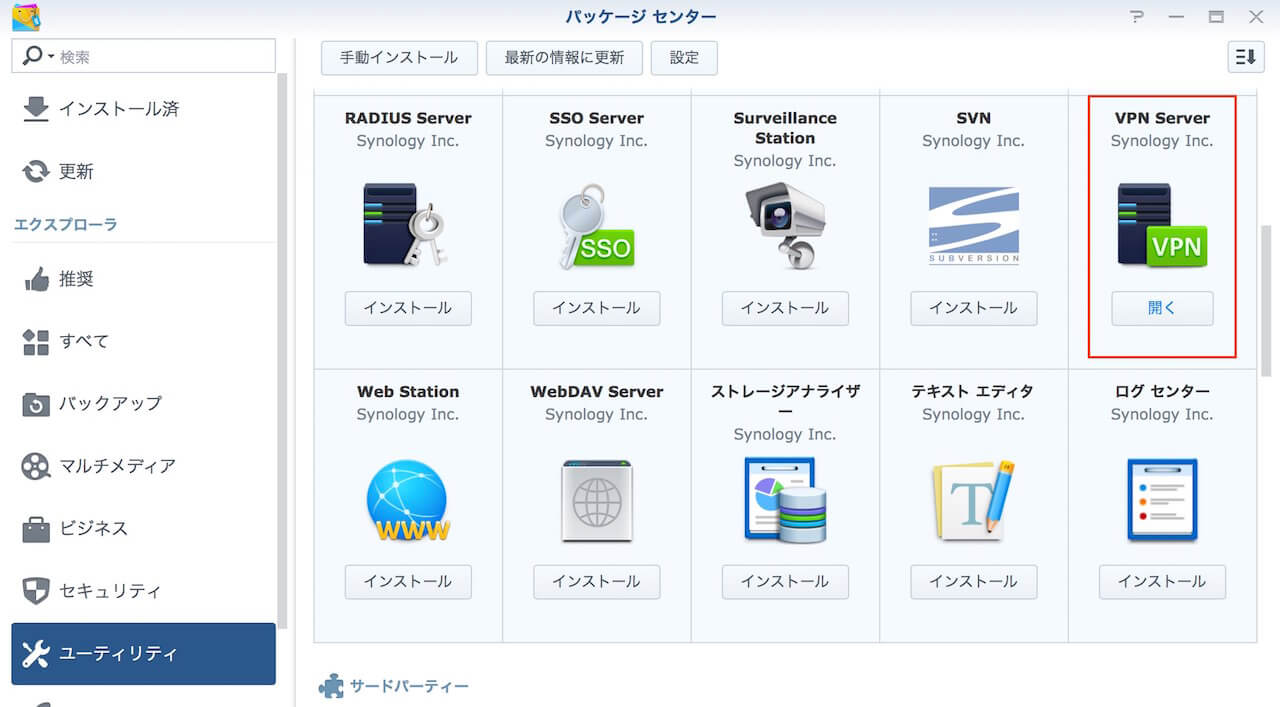Install ログ センター with its インストール button
1280x707 pixels.
point(1162,581)
